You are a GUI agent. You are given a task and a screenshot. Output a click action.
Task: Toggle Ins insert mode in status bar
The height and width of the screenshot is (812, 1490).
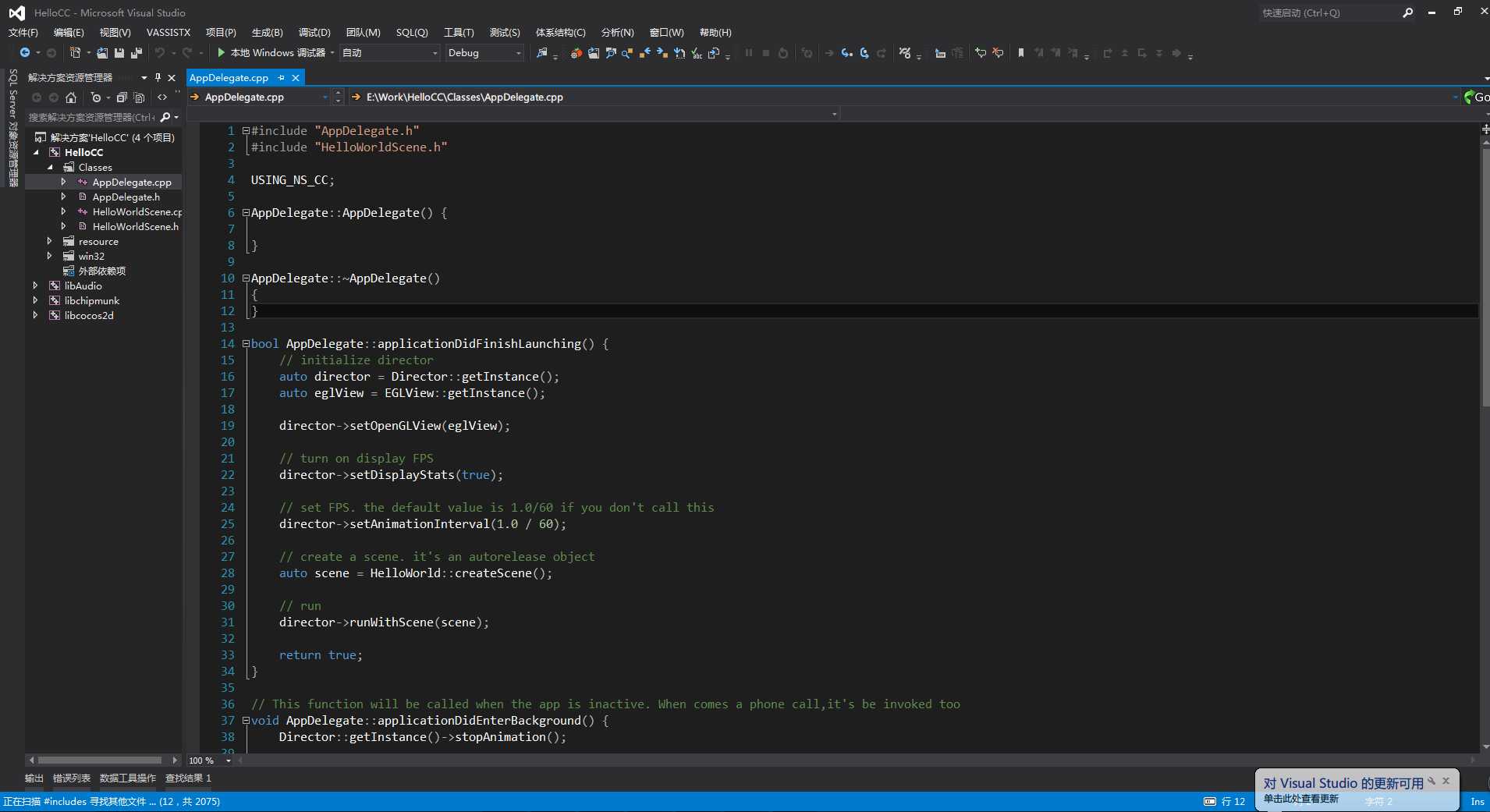click(x=1478, y=801)
